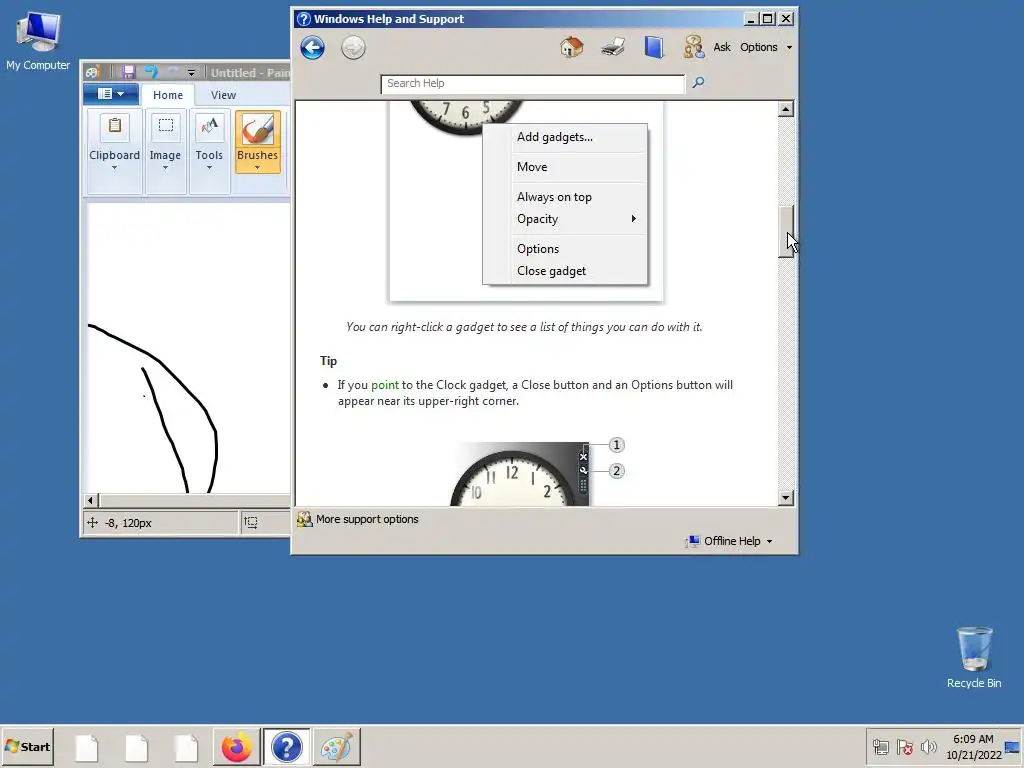Save the drawing with Paint's Save icon
Viewport: 1024px width, 768px height.
coord(128,72)
